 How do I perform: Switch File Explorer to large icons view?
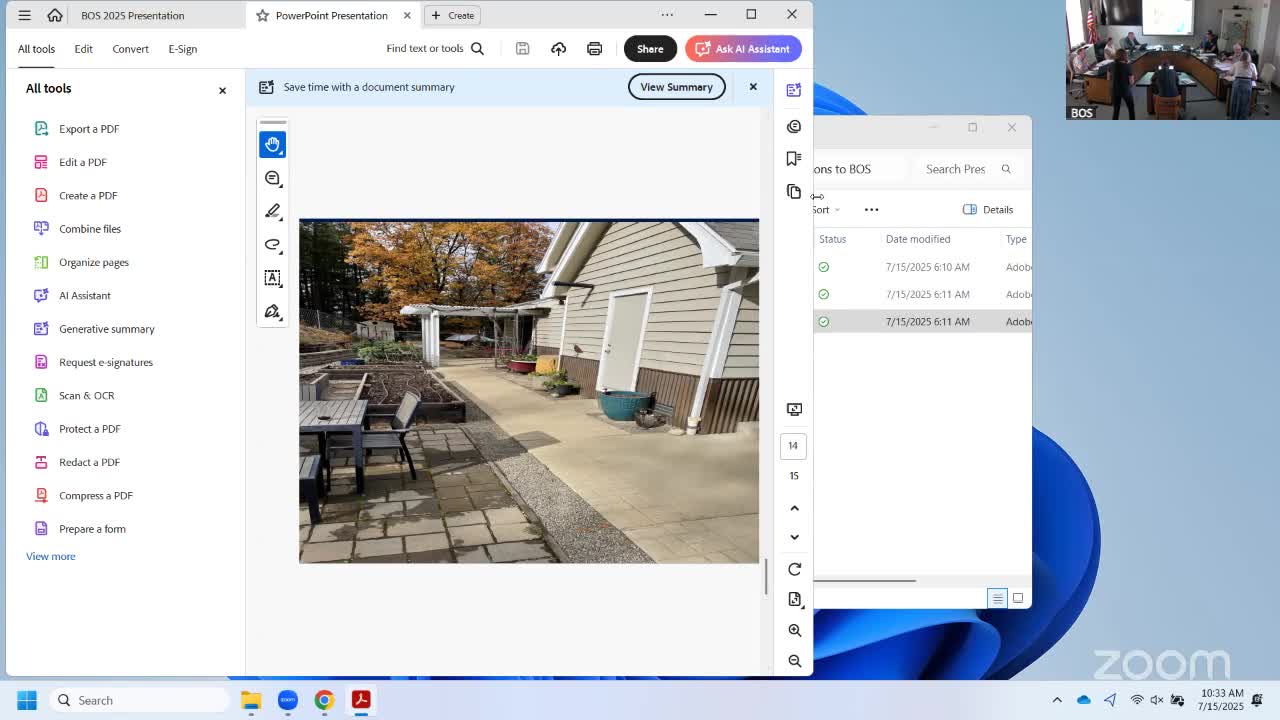point(1018,598)
